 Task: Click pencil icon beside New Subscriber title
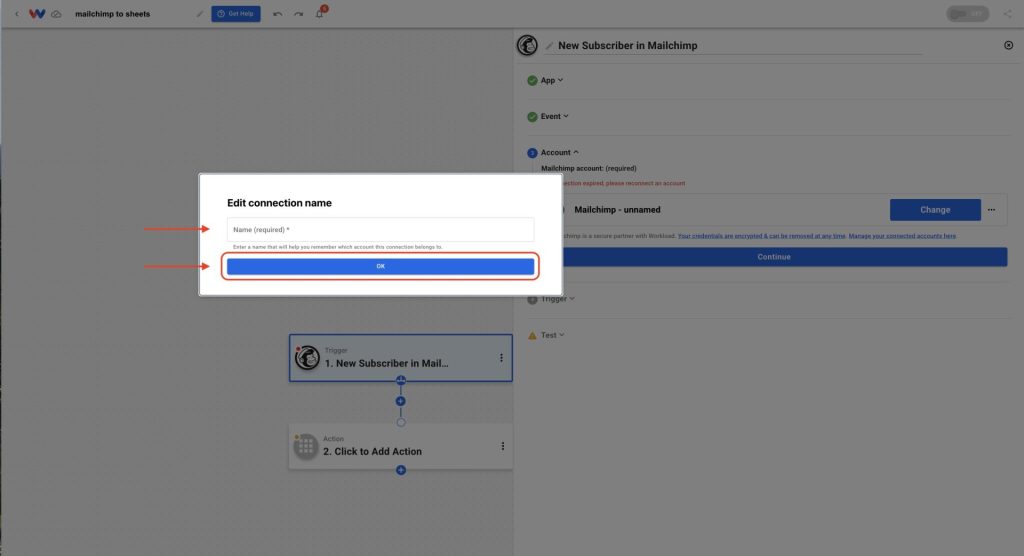(549, 46)
